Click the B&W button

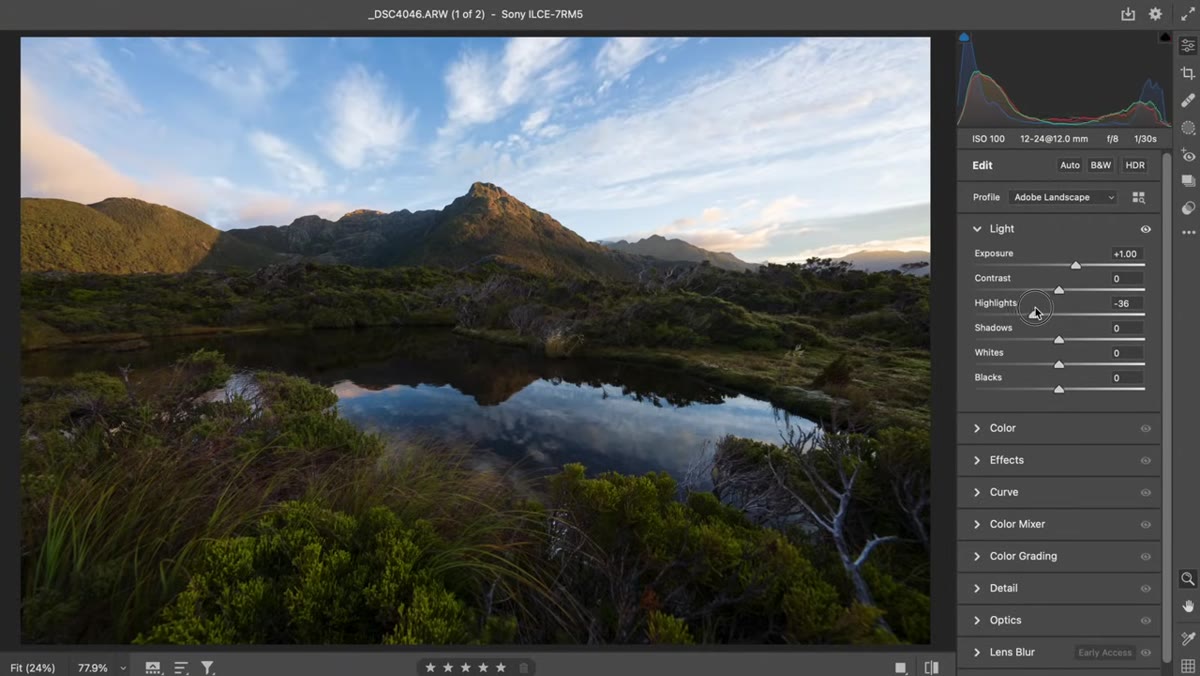click(x=1101, y=165)
